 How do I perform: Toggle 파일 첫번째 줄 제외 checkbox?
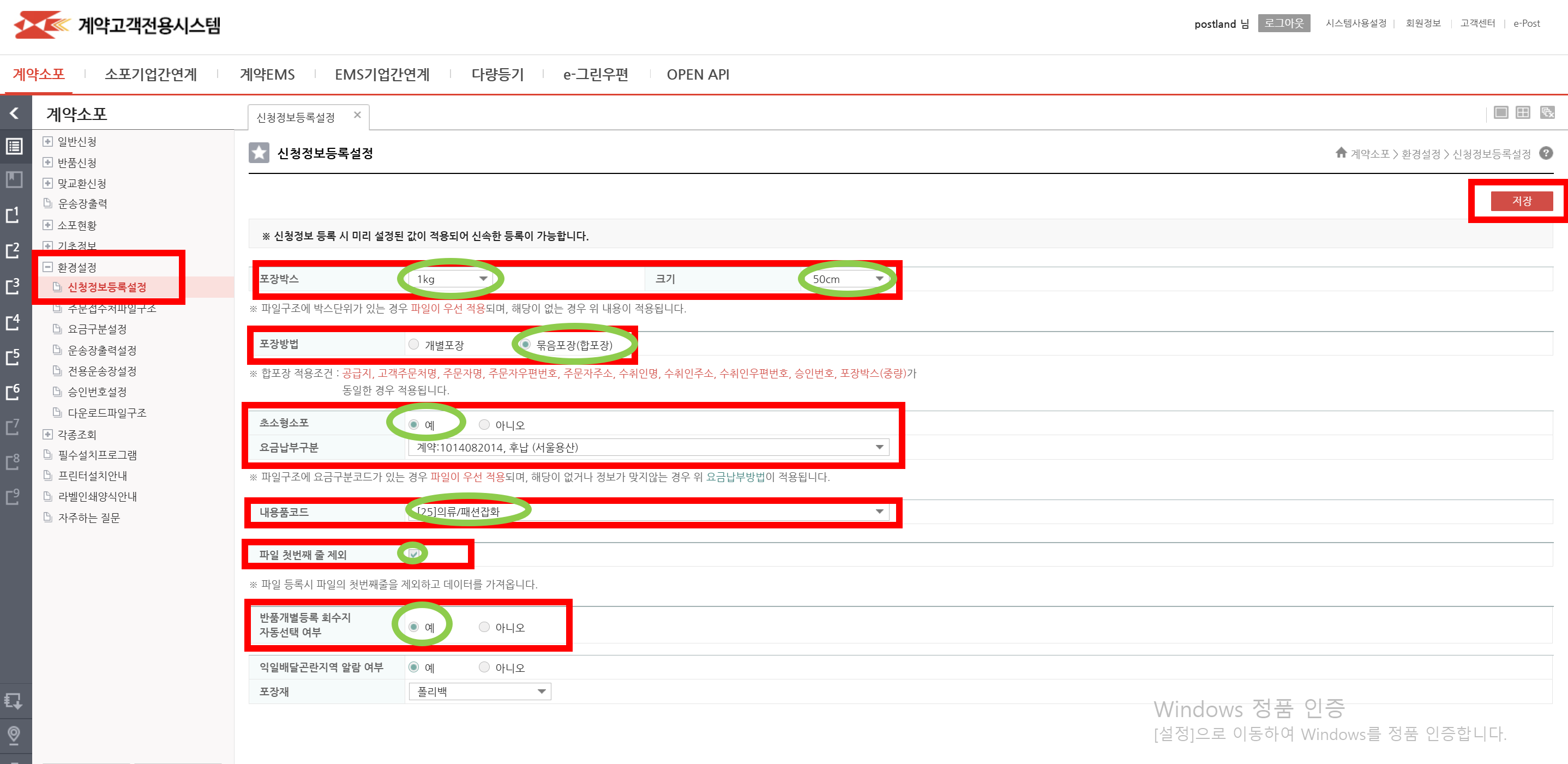413,554
